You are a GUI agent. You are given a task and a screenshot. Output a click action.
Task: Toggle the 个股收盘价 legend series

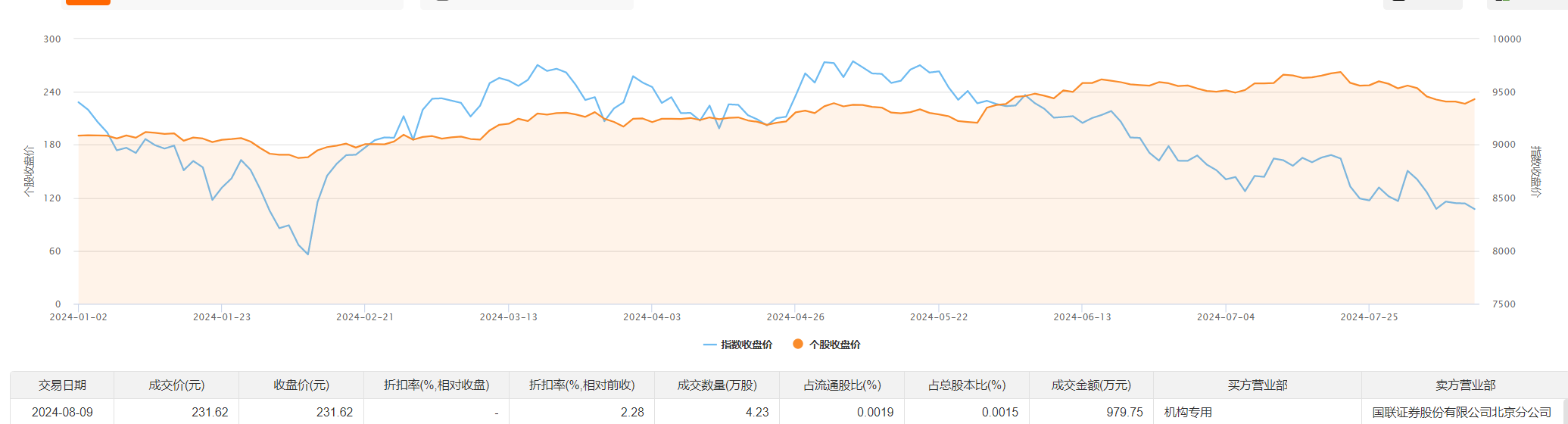[x=827, y=344]
